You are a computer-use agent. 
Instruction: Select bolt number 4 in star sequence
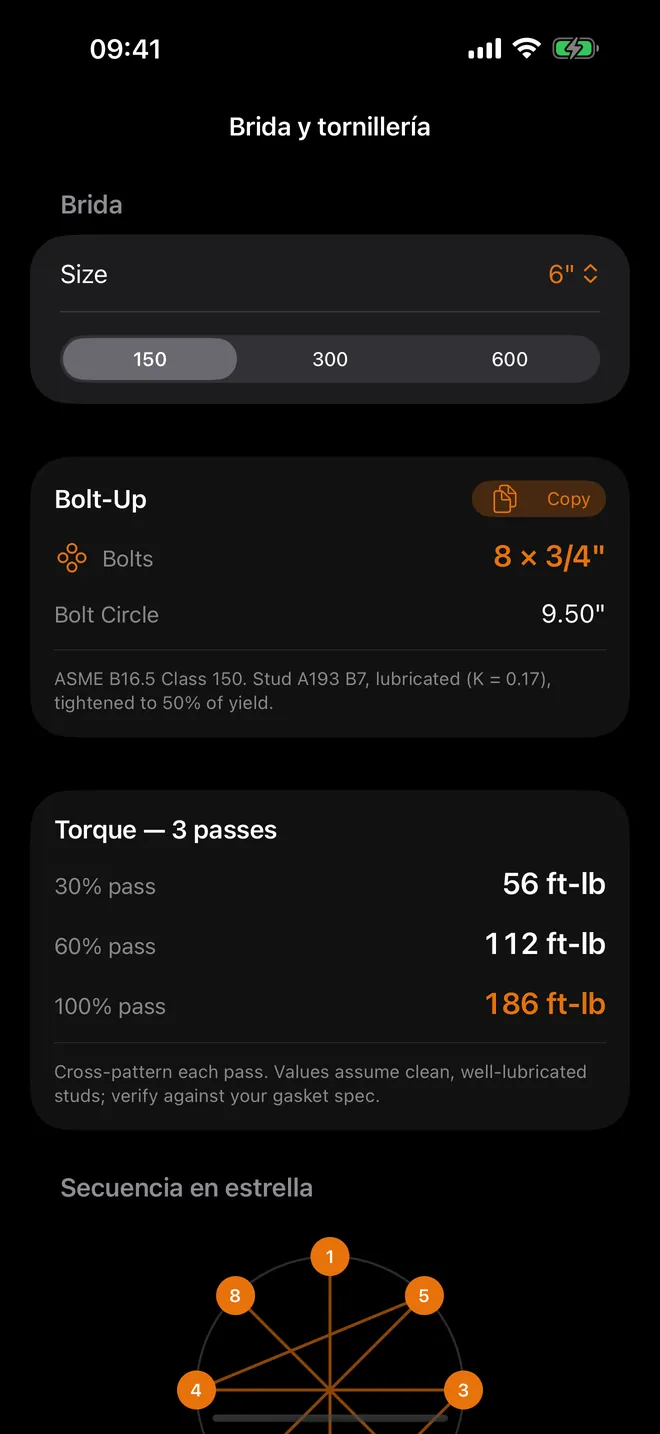[196, 1390]
